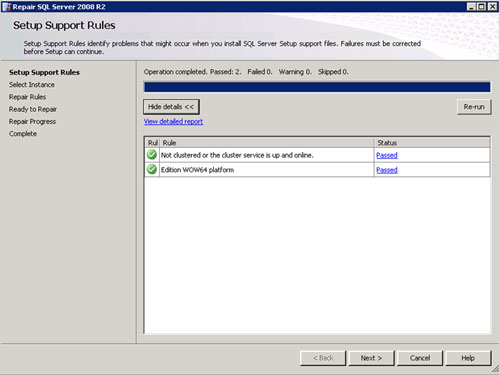Click the Status column header
The image size is (500, 375).
432,143
